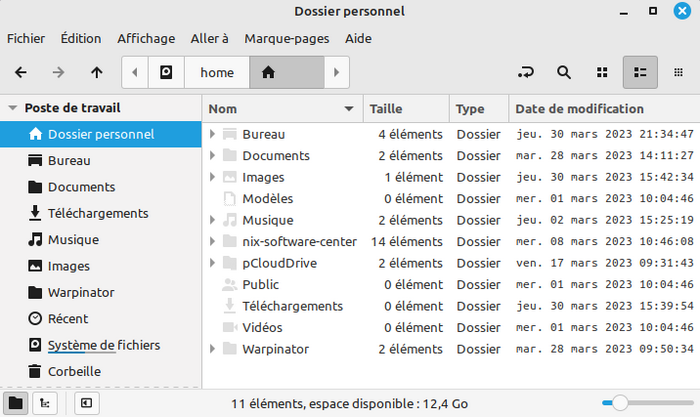Toggle the location entry path button
This screenshot has width=700, height=417.
[526, 72]
